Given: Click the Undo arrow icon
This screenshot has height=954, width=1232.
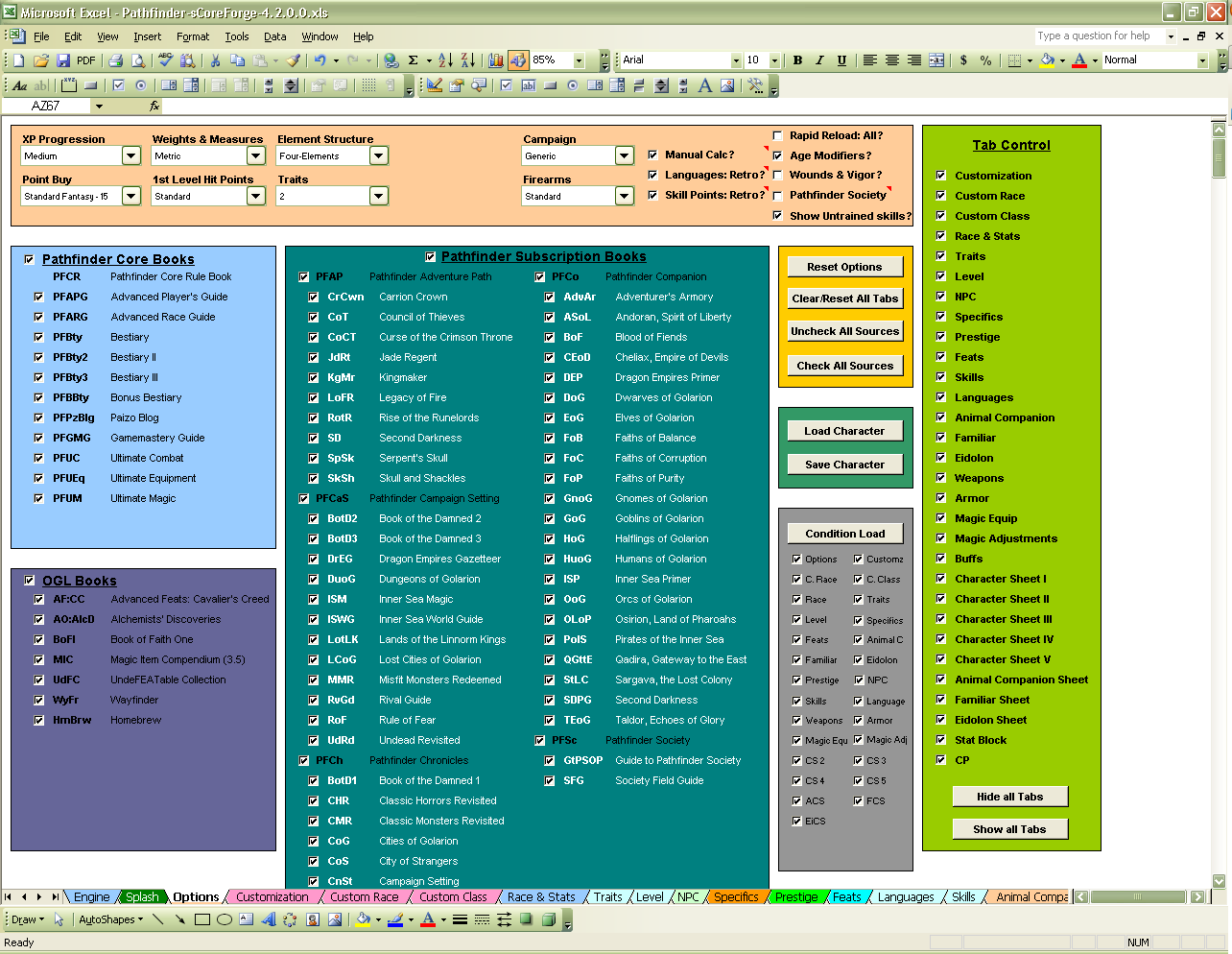Looking at the screenshot, I should click(x=320, y=60).
